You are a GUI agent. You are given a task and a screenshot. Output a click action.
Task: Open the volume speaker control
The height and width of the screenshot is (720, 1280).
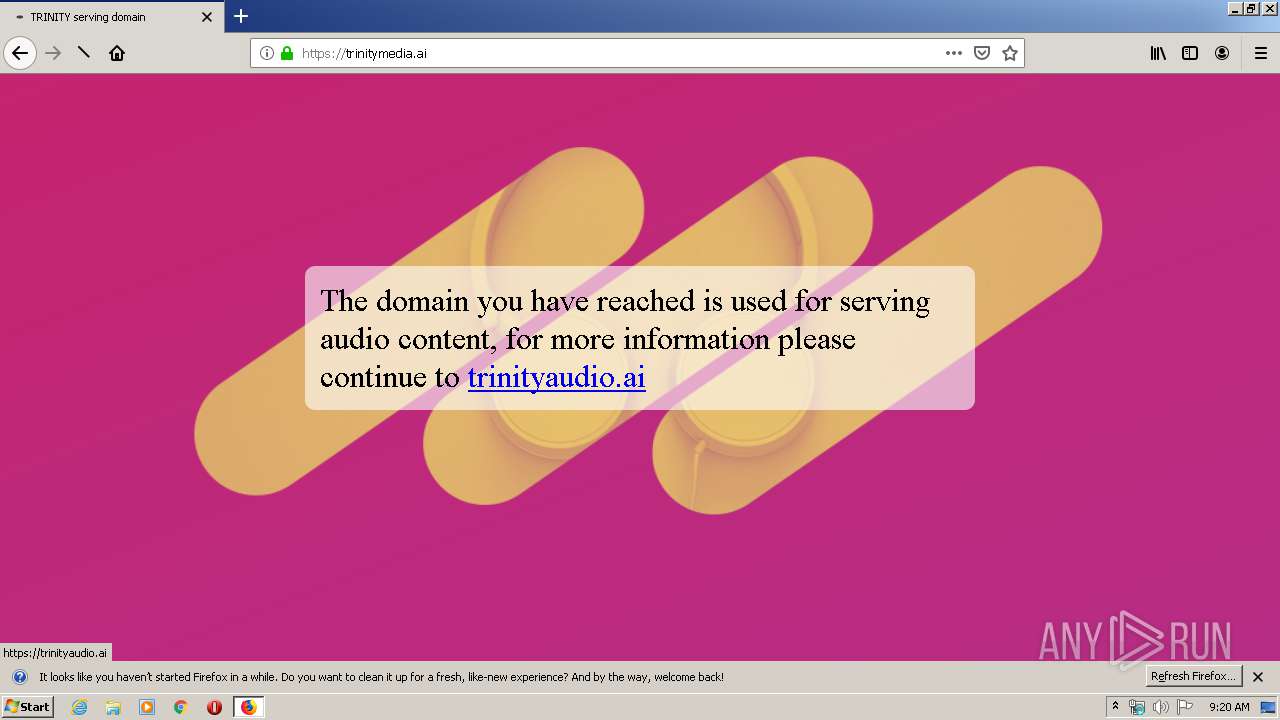pyautogui.click(x=1161, y=707)
